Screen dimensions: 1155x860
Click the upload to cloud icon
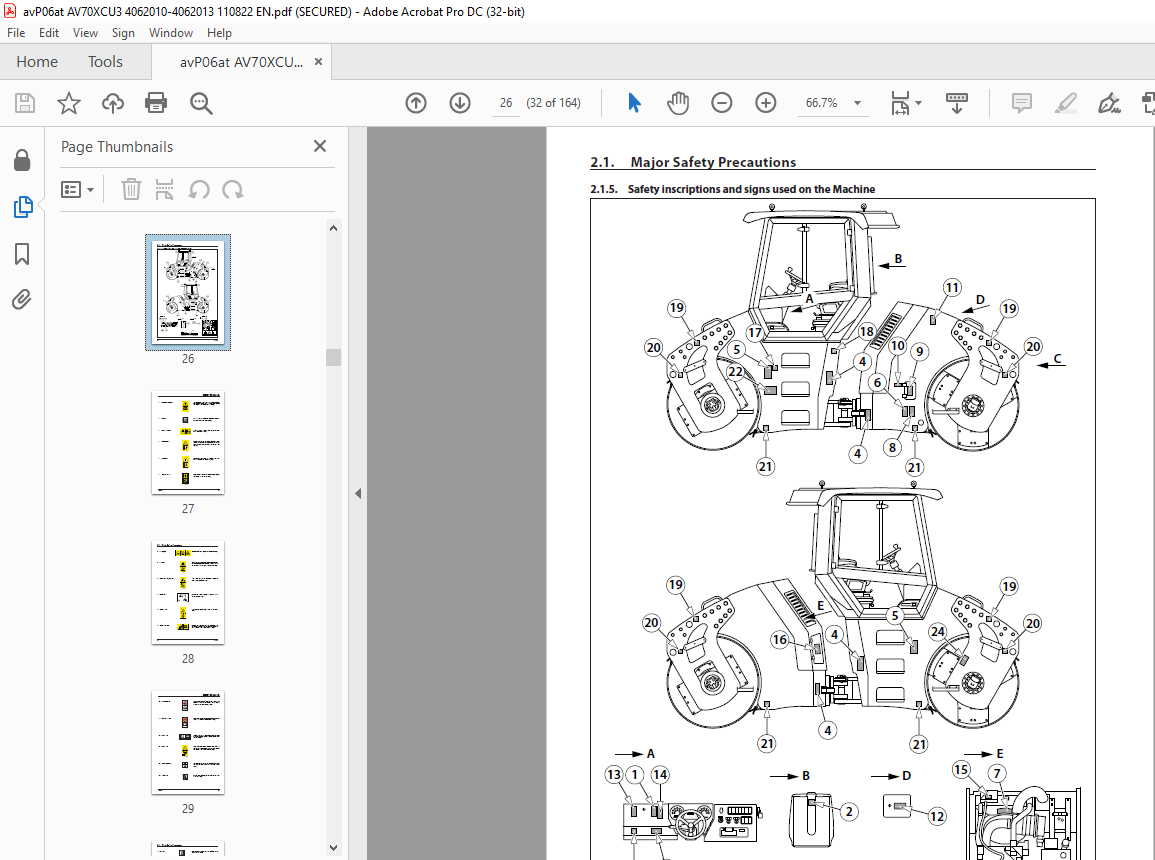[x=113, y=103]
